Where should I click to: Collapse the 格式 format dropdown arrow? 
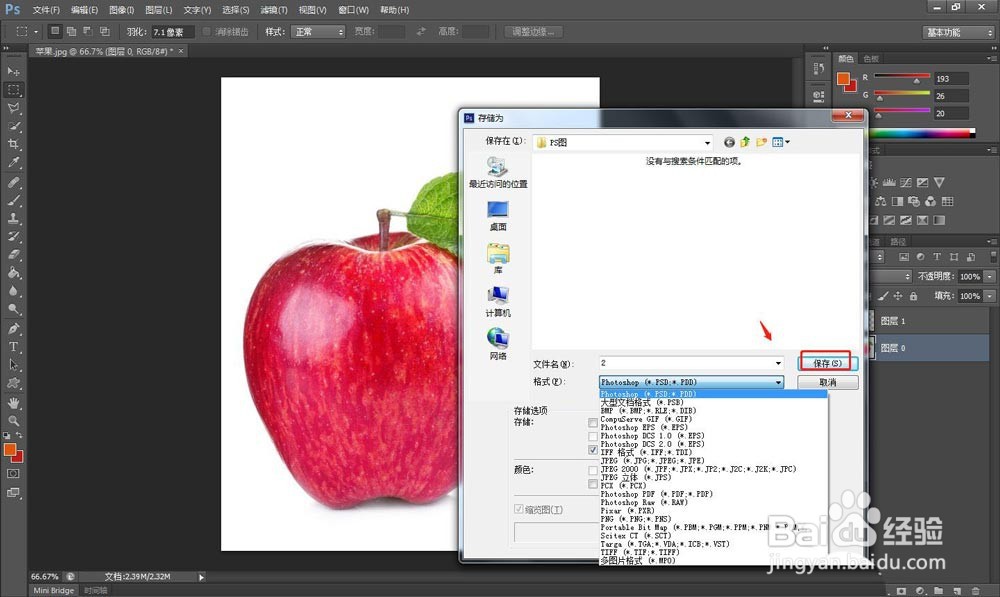coord(778,382)
